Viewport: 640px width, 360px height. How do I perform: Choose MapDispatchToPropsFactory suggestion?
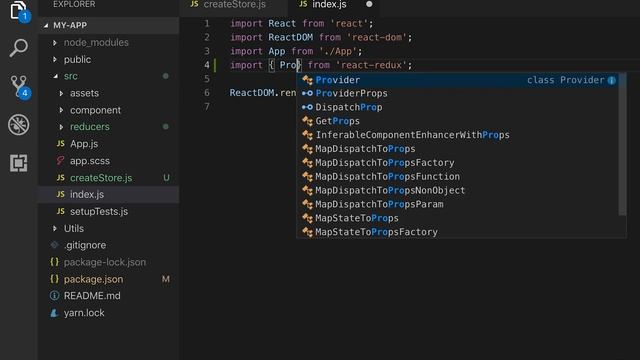point(457,163)
